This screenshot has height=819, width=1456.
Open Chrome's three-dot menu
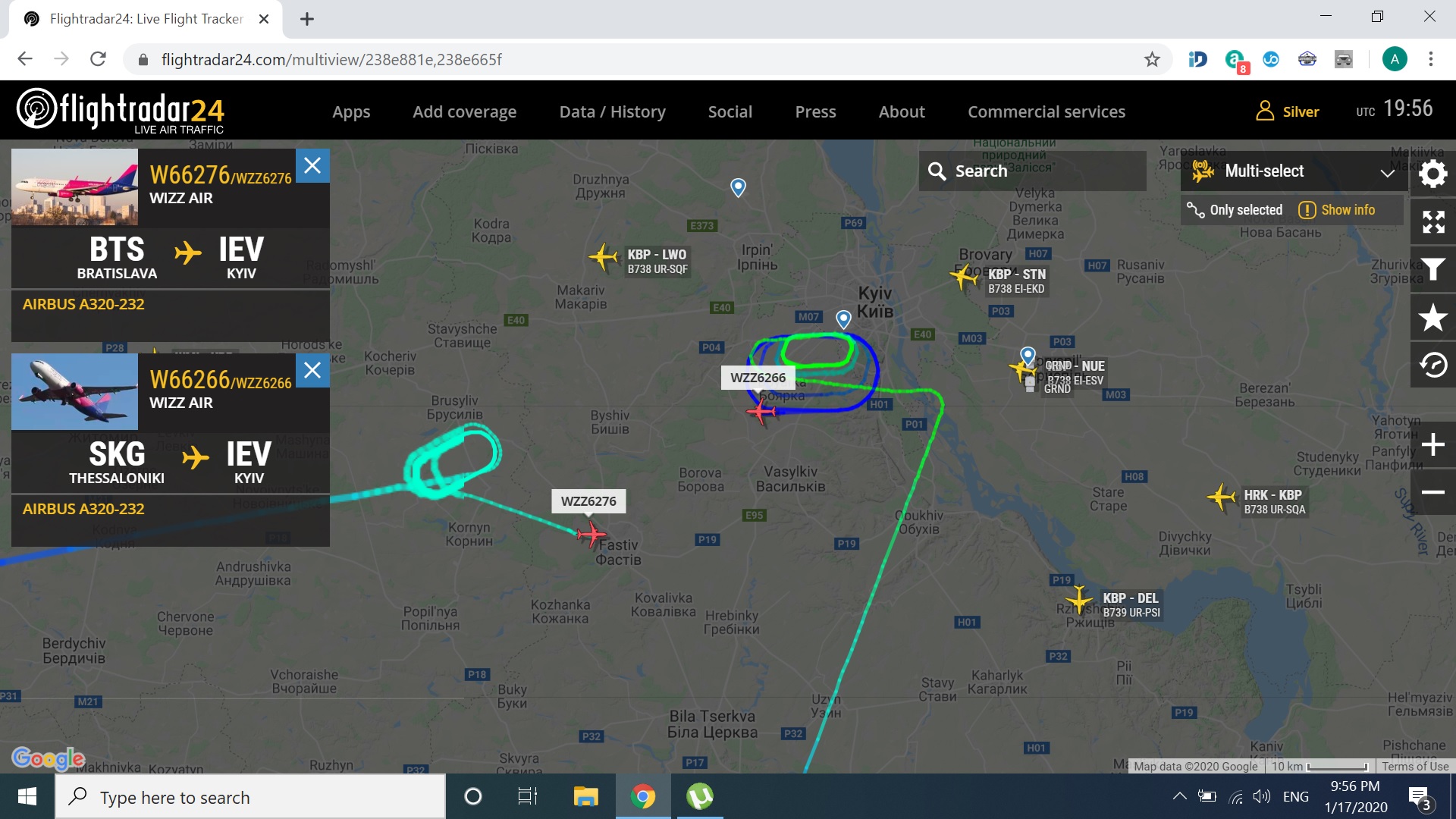(x=1430, y=59)
